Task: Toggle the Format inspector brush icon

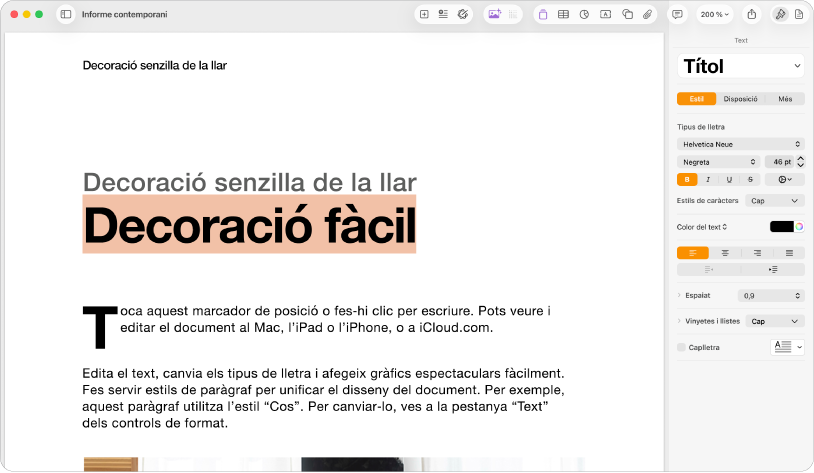Action: pos(780,15)
